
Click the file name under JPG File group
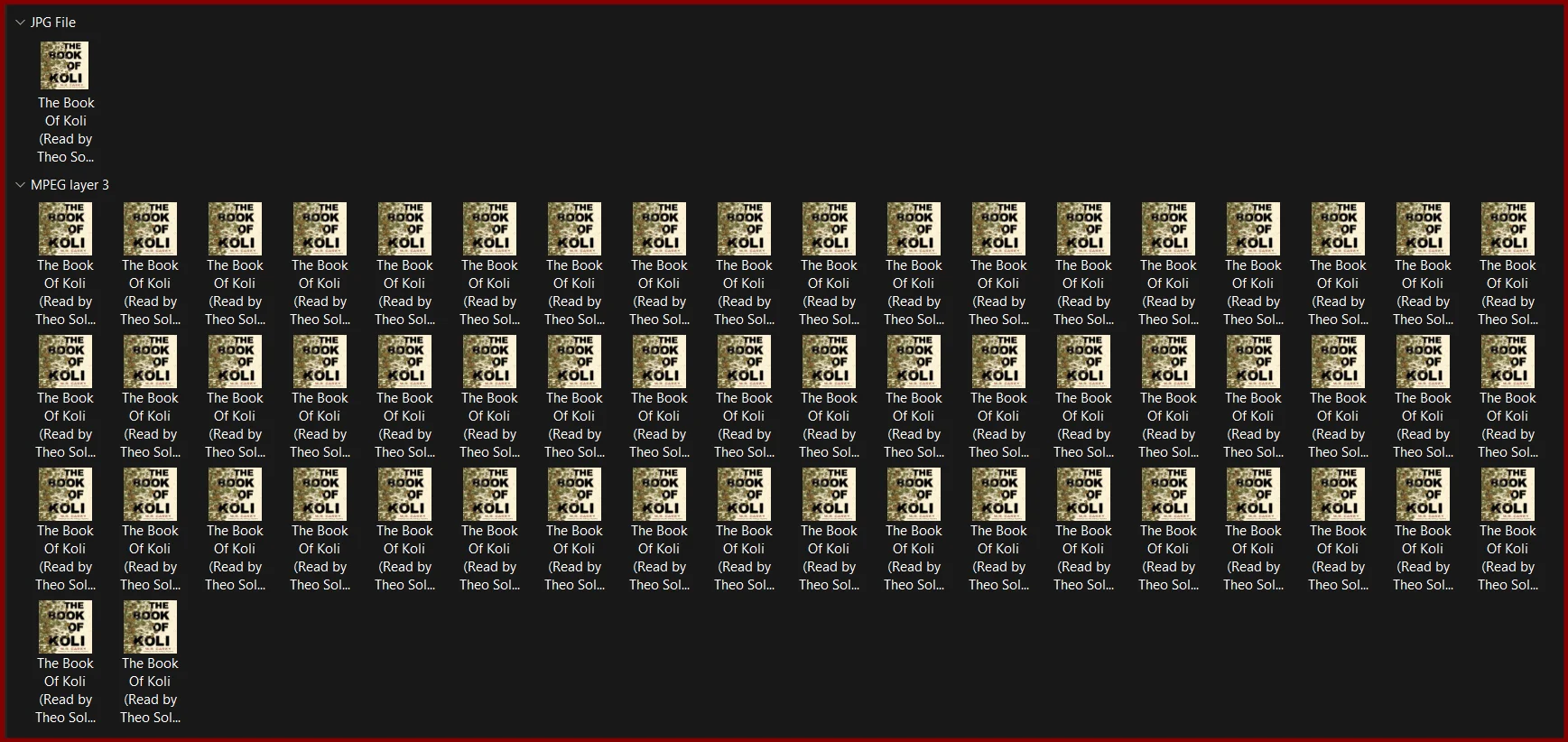click(x=66, y=130)
